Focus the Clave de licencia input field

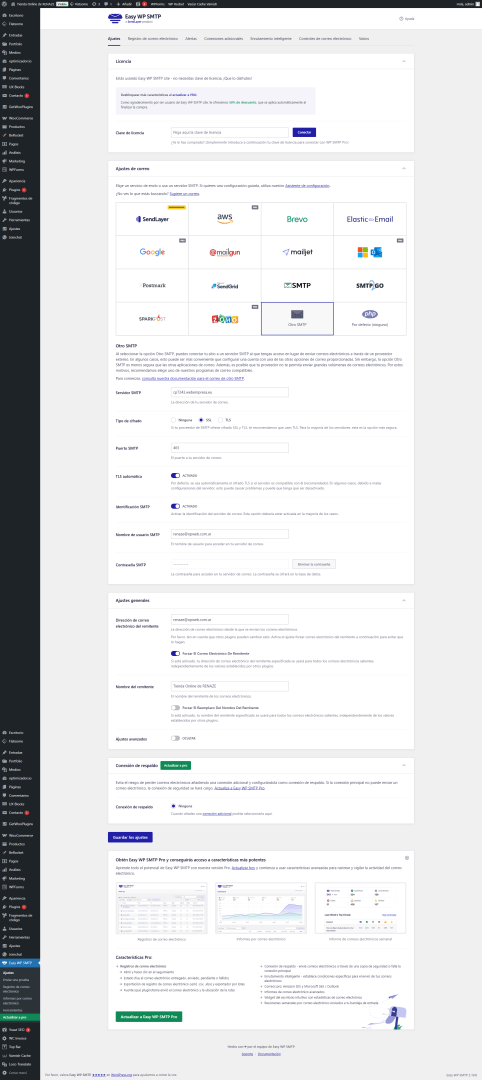point(229,132)
